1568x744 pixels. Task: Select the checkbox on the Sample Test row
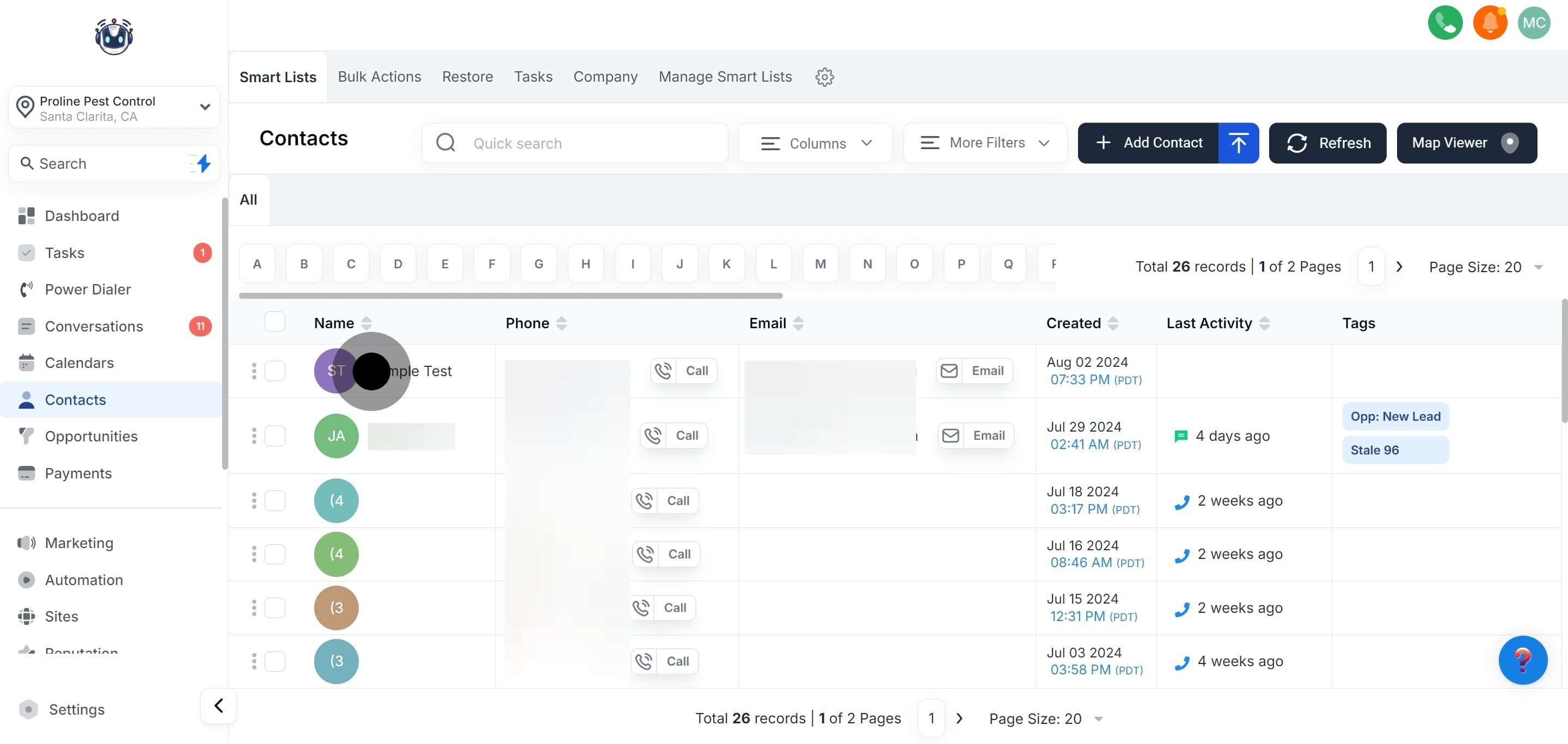[274, 371]
